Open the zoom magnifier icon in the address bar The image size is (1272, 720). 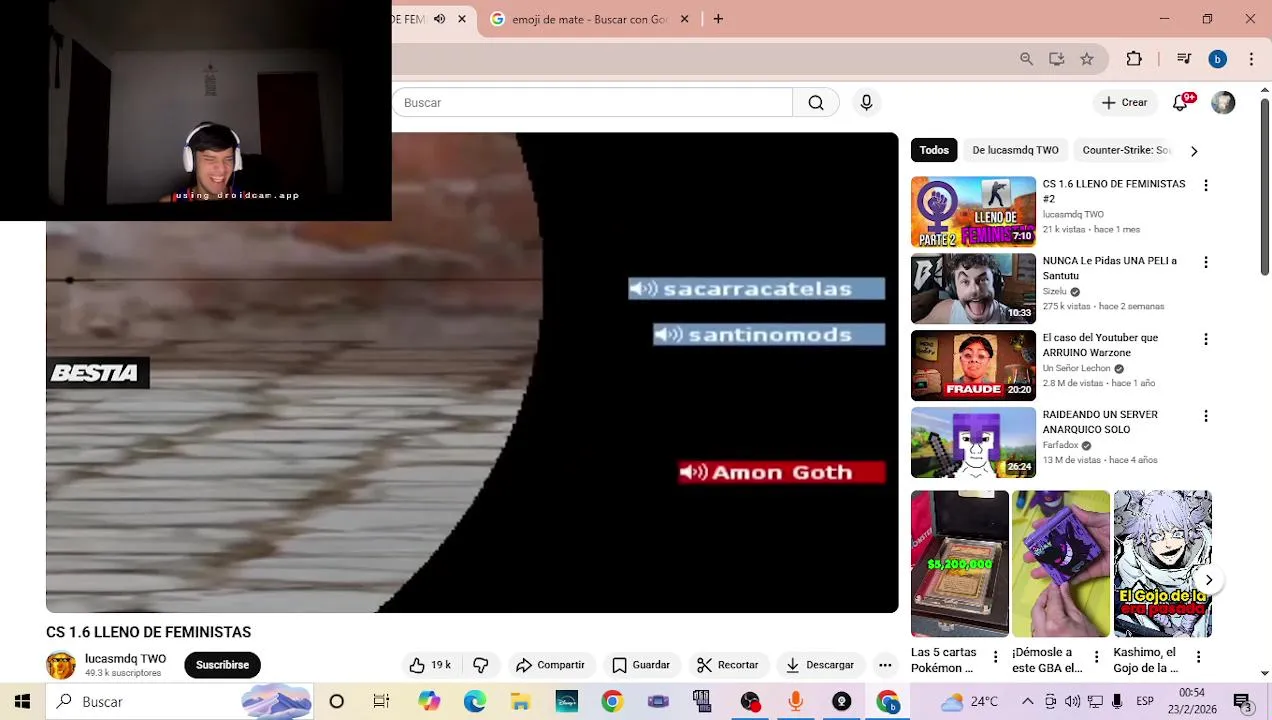point(1026,59)
